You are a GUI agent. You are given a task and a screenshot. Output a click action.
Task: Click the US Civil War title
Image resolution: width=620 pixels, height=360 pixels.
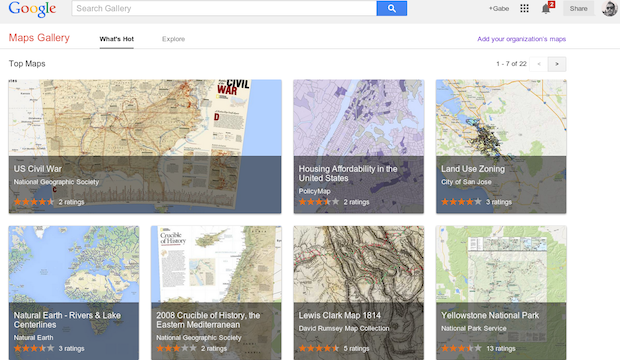pos(38,169)
